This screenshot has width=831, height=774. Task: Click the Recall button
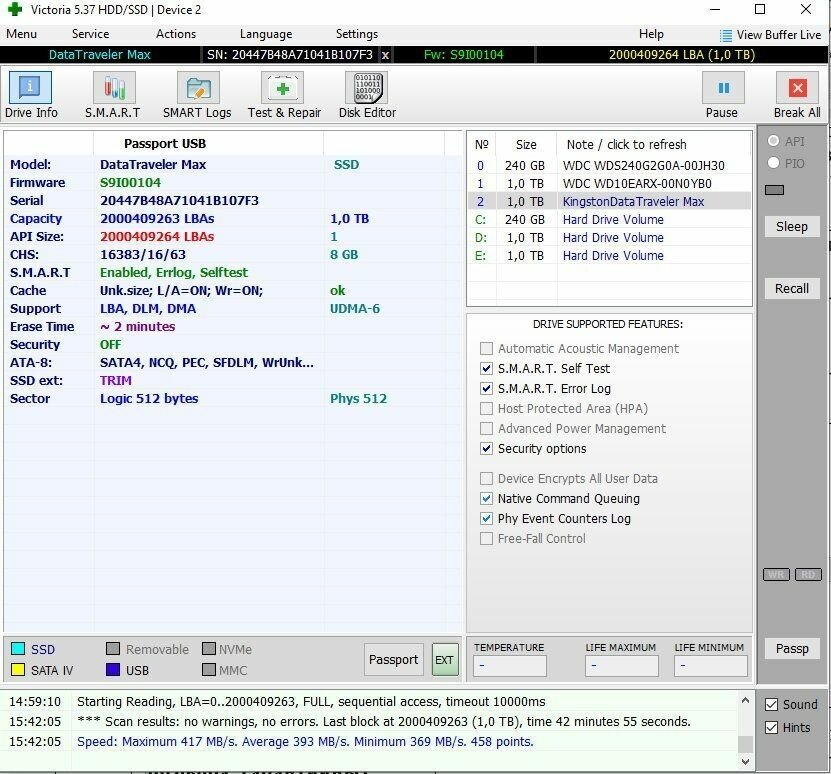click(792, 288)
